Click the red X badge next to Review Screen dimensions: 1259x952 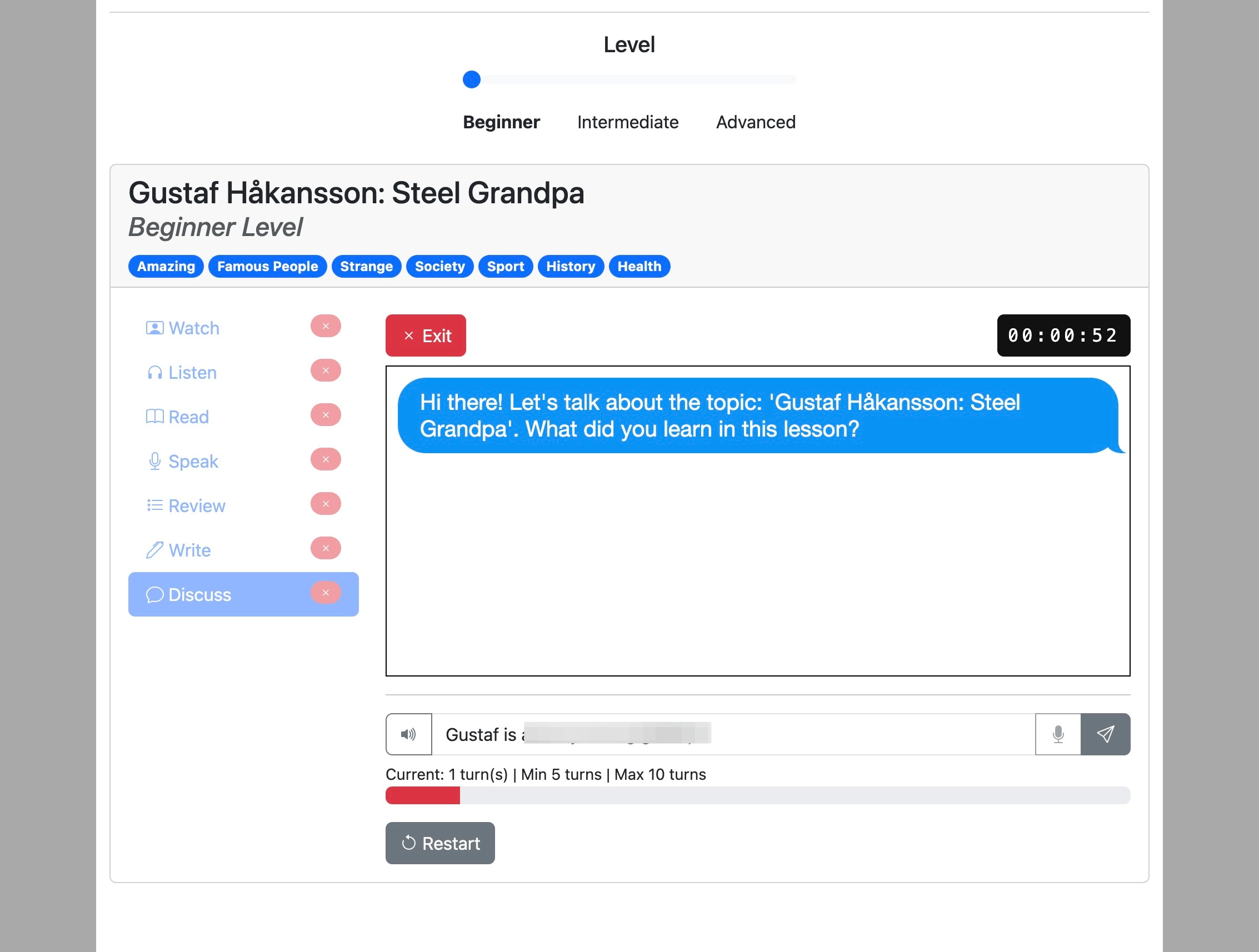[x=326, y=504]
